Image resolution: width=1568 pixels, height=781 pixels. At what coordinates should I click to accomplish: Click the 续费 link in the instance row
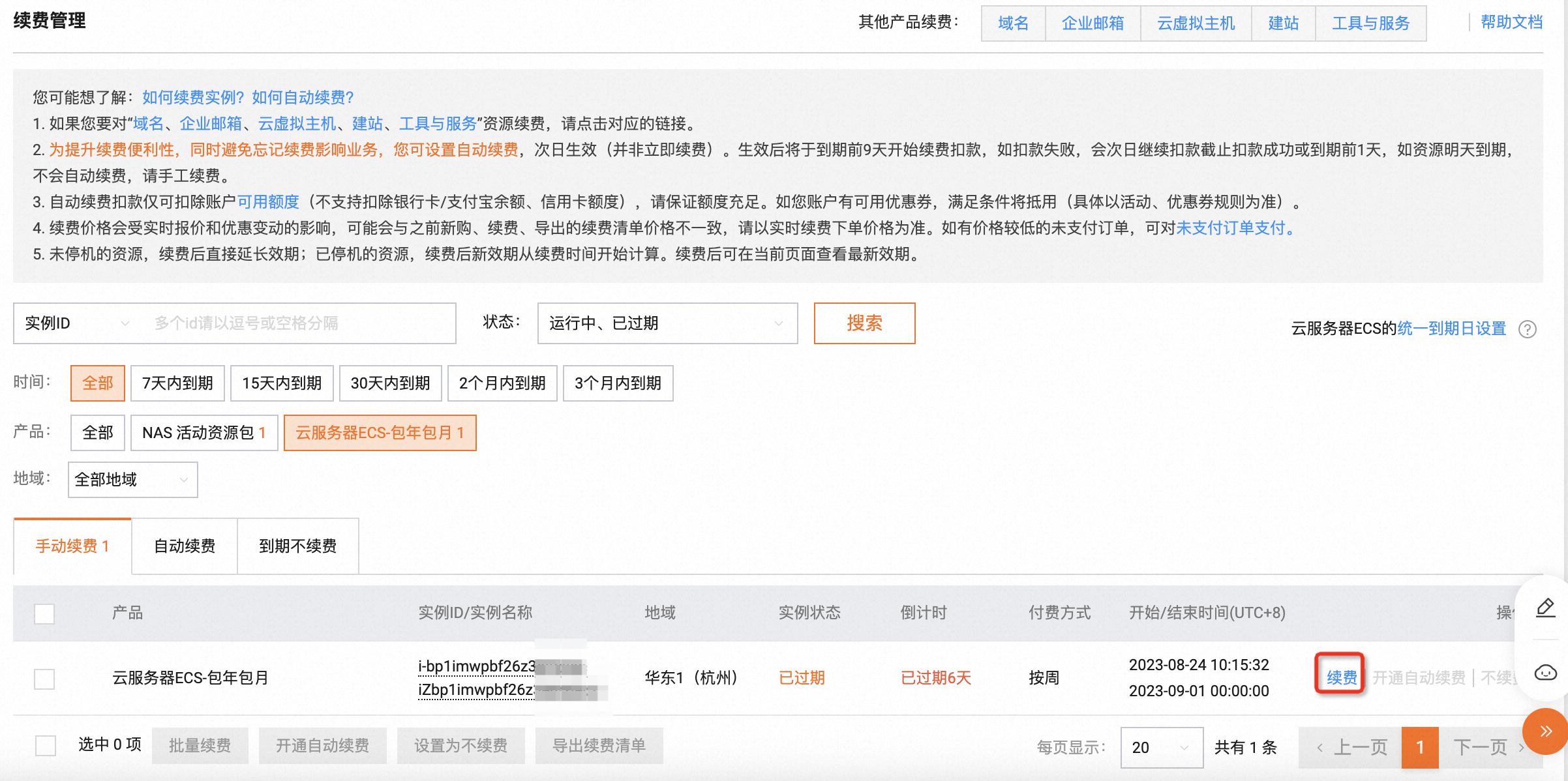[1341, 678]
